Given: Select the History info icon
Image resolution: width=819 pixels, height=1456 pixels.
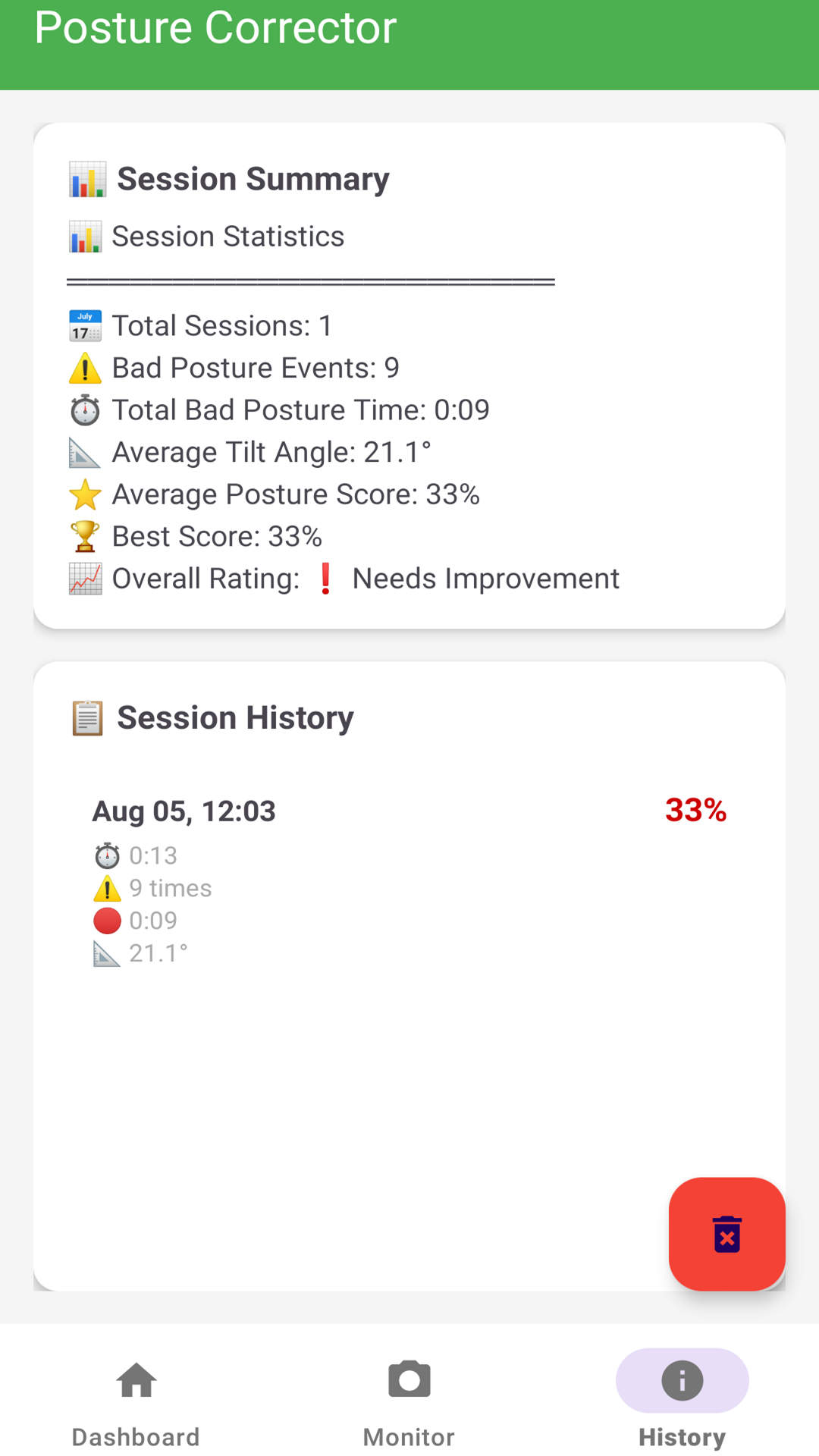Looking at the screenshot, I should [682, 1380].
